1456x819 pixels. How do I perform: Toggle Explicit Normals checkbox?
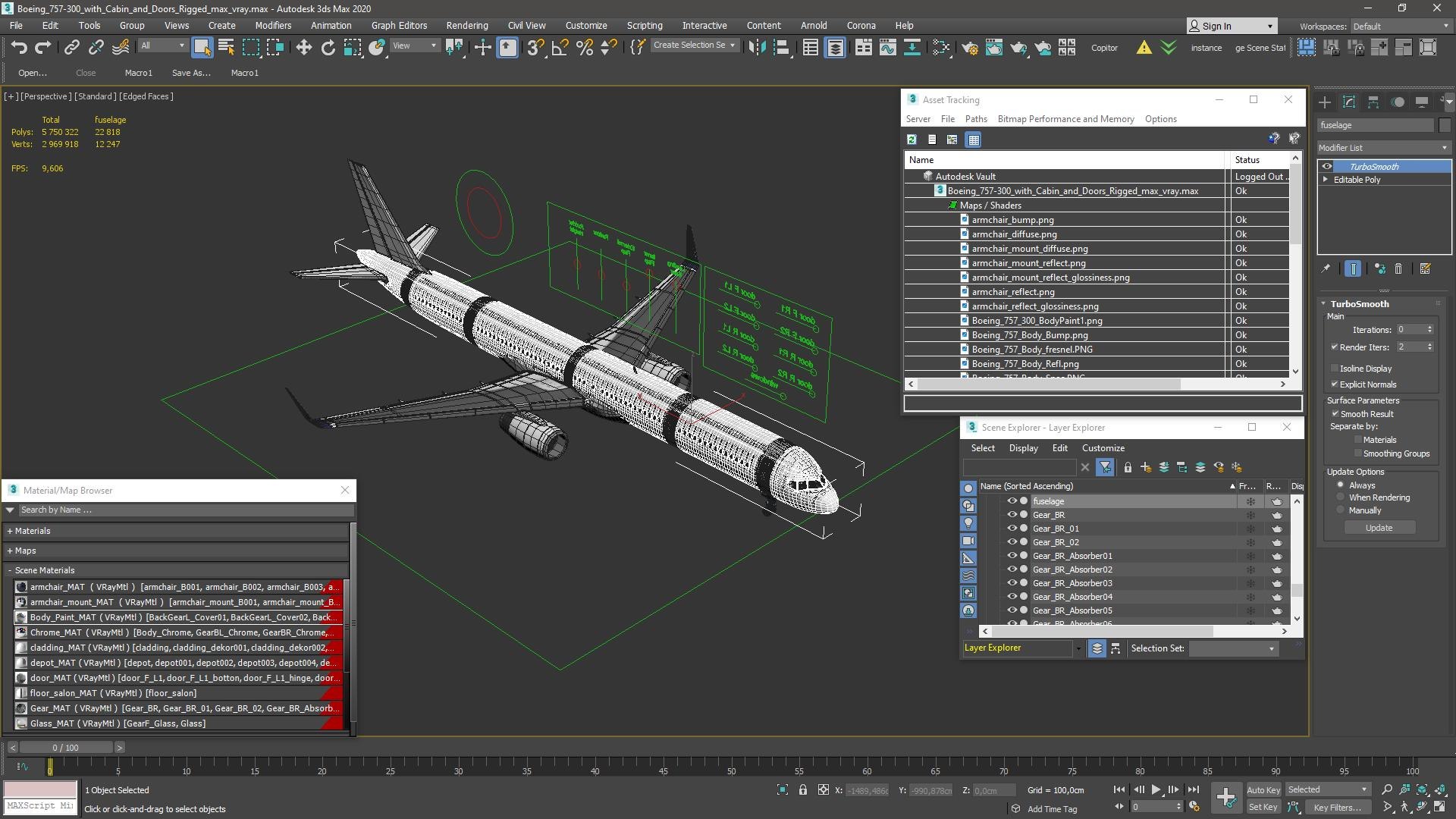(x=1335, y=384)
